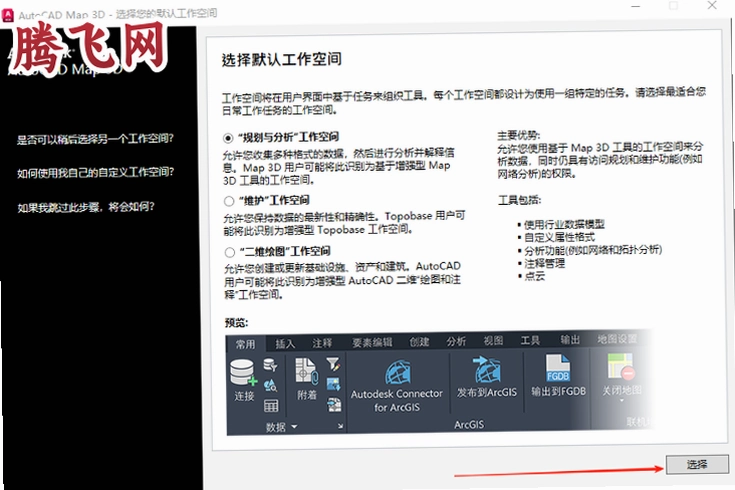
Task: Click the filtered database icon beside 连接
Action: coord(270,364)
